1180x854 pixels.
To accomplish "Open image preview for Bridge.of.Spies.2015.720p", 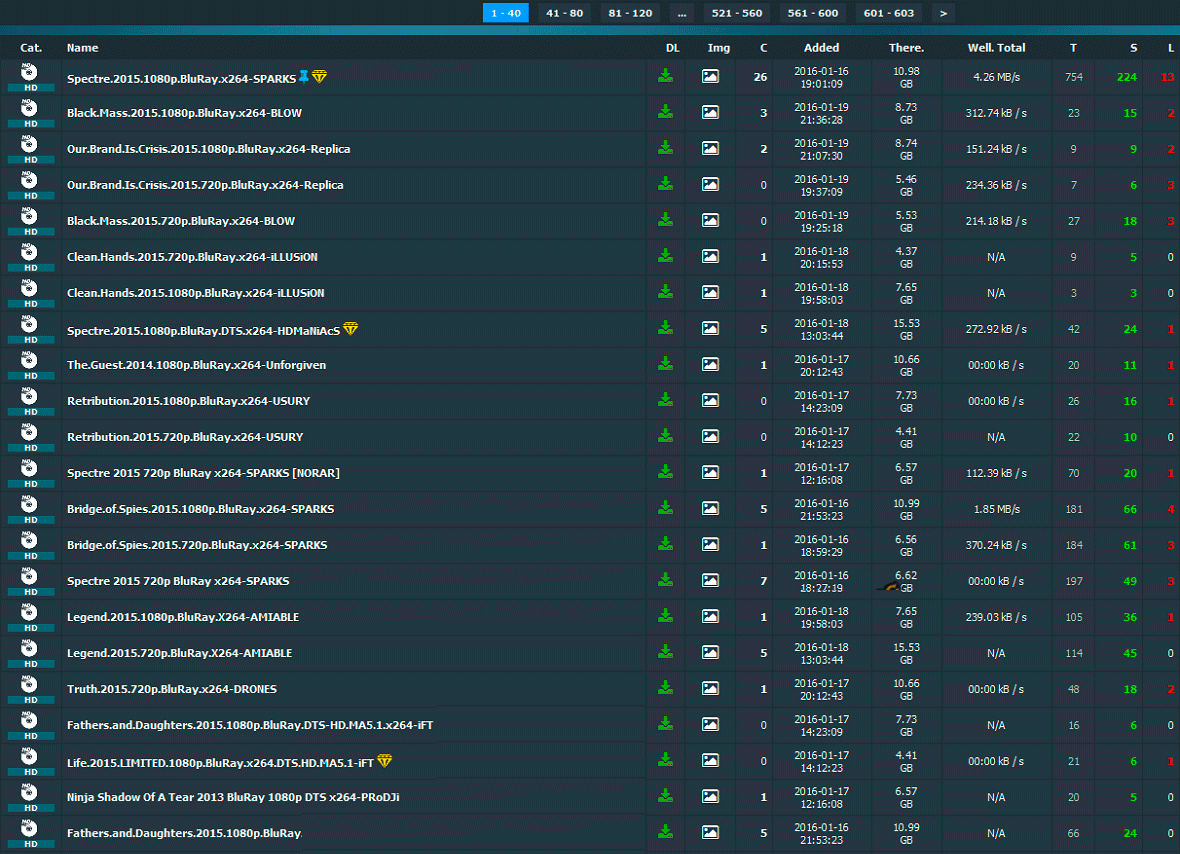I will click(710, 545).
